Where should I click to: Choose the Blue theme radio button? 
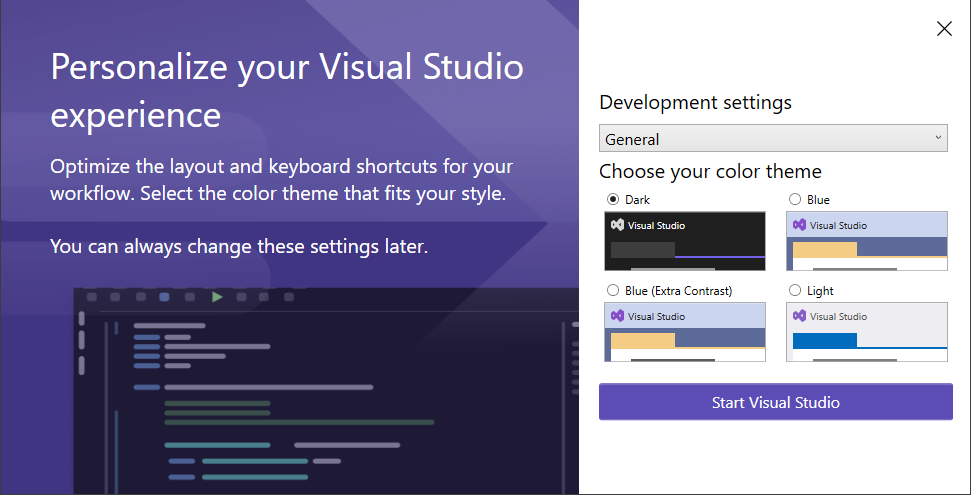(795, 199)
